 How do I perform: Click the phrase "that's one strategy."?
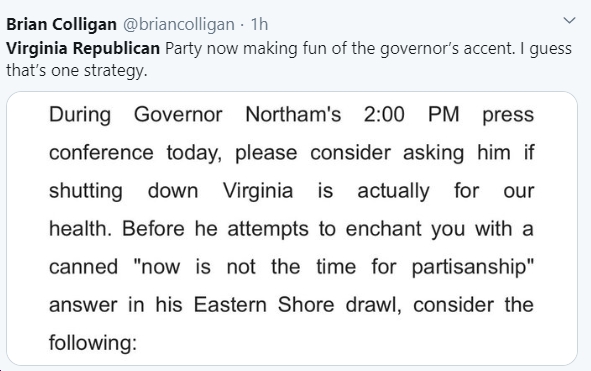tap(77, 71)
